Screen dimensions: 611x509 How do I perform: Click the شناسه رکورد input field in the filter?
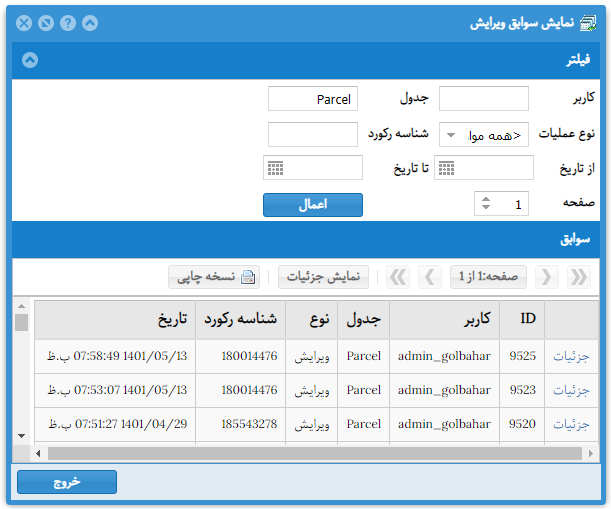tap(313, 135)
